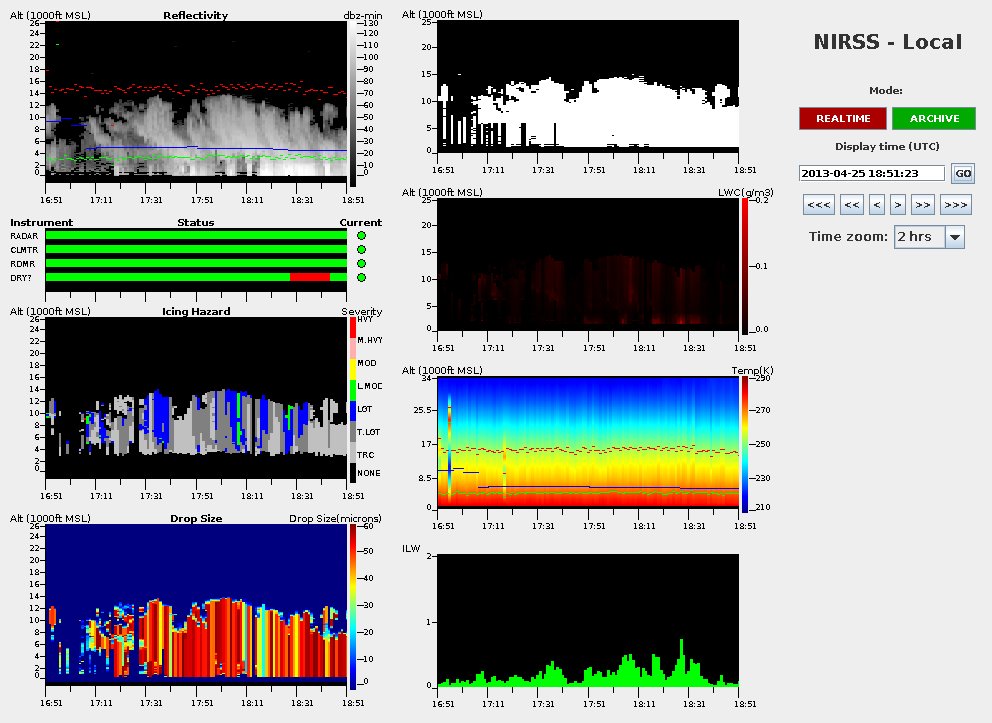Viewport: 992px width, 723px height.
Task: Step forward with single right arrow
Action: click(x=898, y=205)
